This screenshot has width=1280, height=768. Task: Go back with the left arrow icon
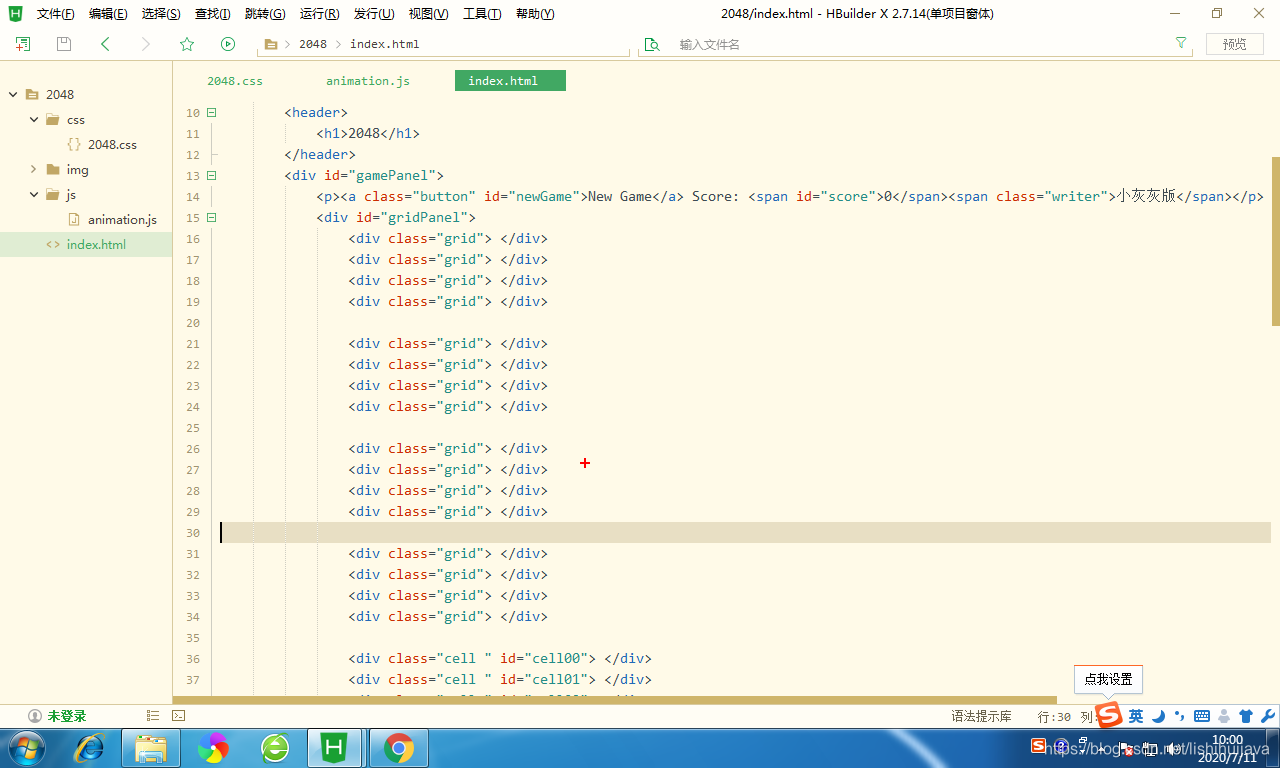click(105, 44)
